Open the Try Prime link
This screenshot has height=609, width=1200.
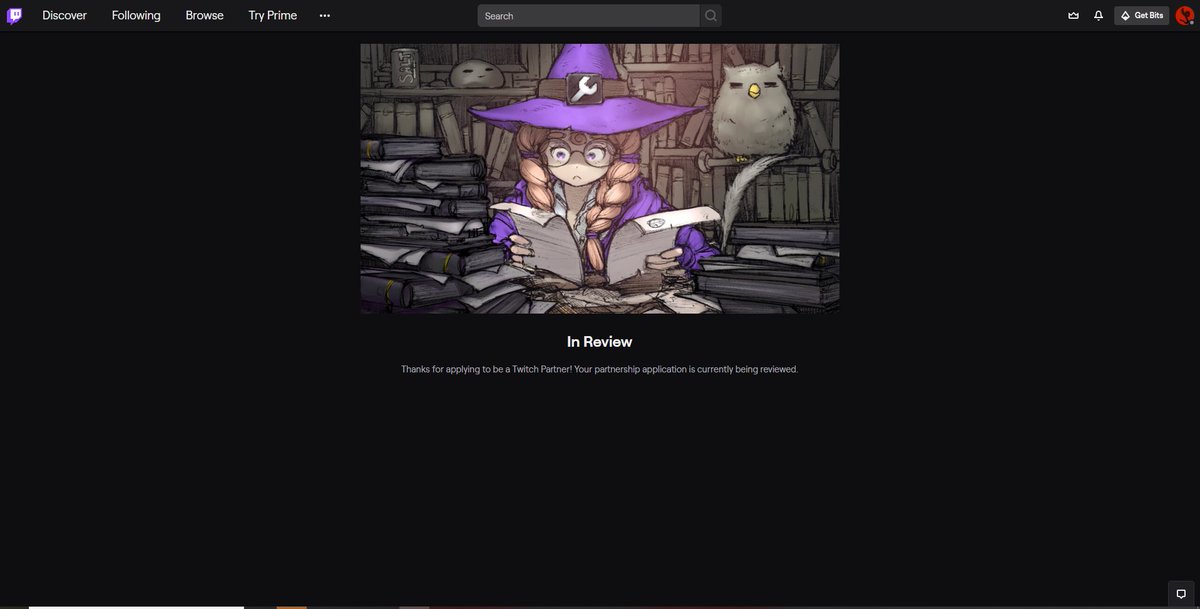(271, 14)
